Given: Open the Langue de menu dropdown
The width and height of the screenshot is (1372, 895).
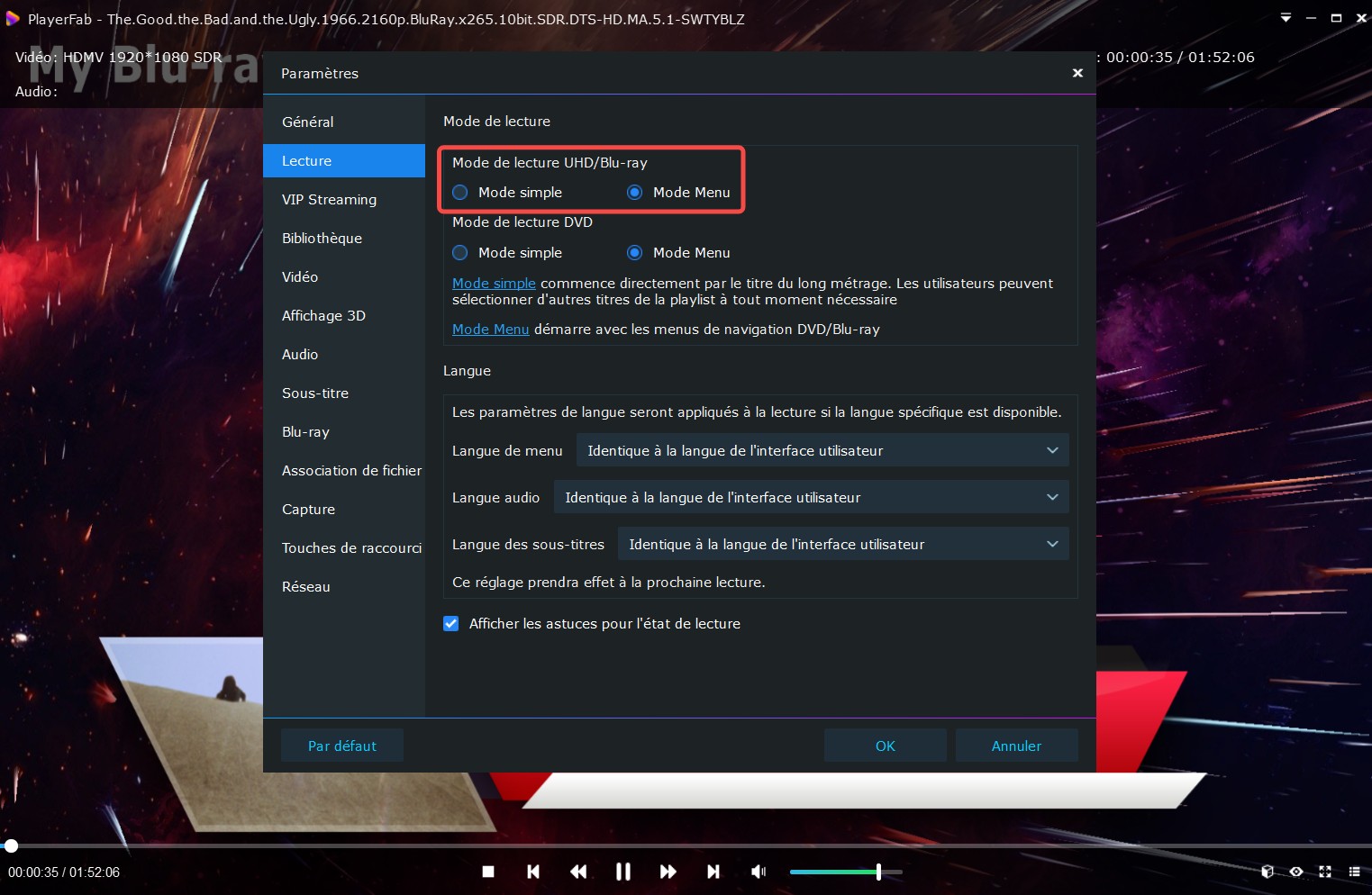Looking at the screenshot, I should [821, 450].
